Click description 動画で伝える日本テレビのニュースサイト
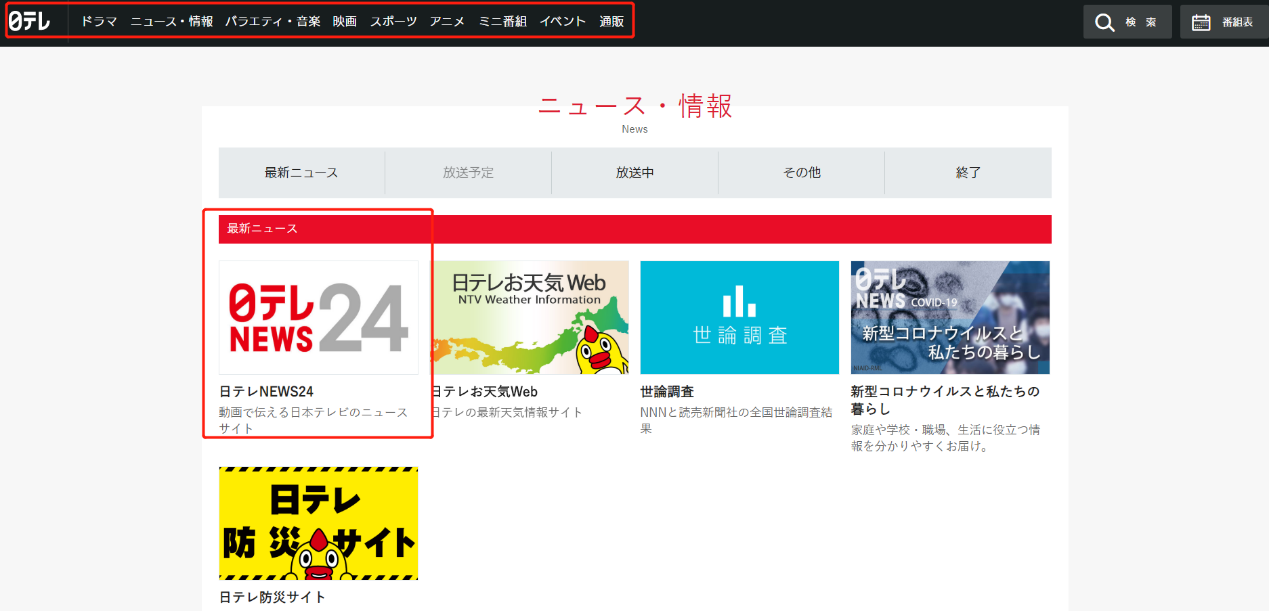 313,420
